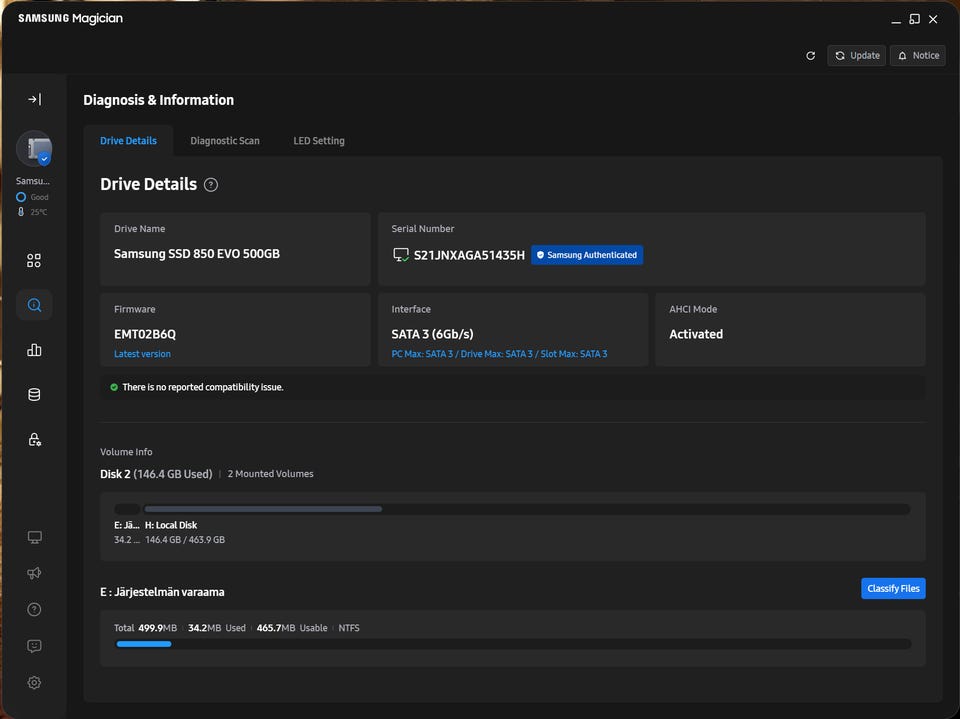Click the 2 Mounted Volumes label
Image resolution: width=960 pixels, height=719 pixels.
[271, 474]
